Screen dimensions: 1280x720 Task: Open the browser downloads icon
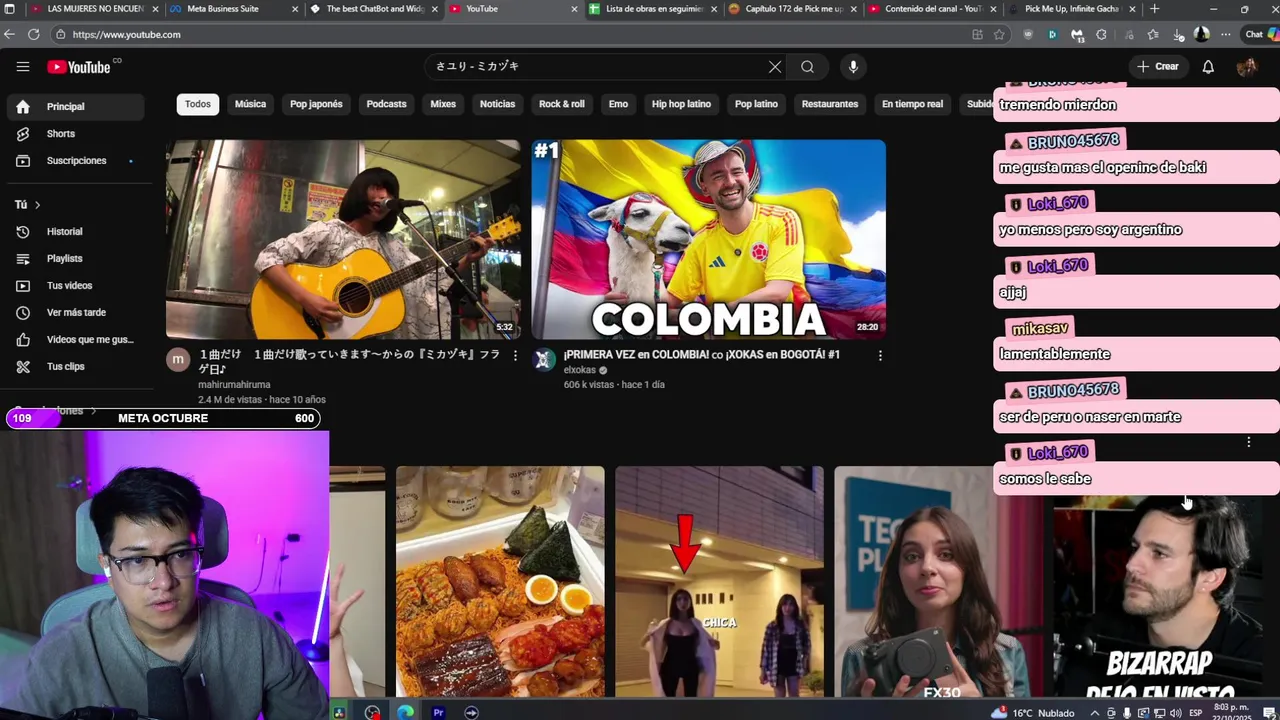1178,34
